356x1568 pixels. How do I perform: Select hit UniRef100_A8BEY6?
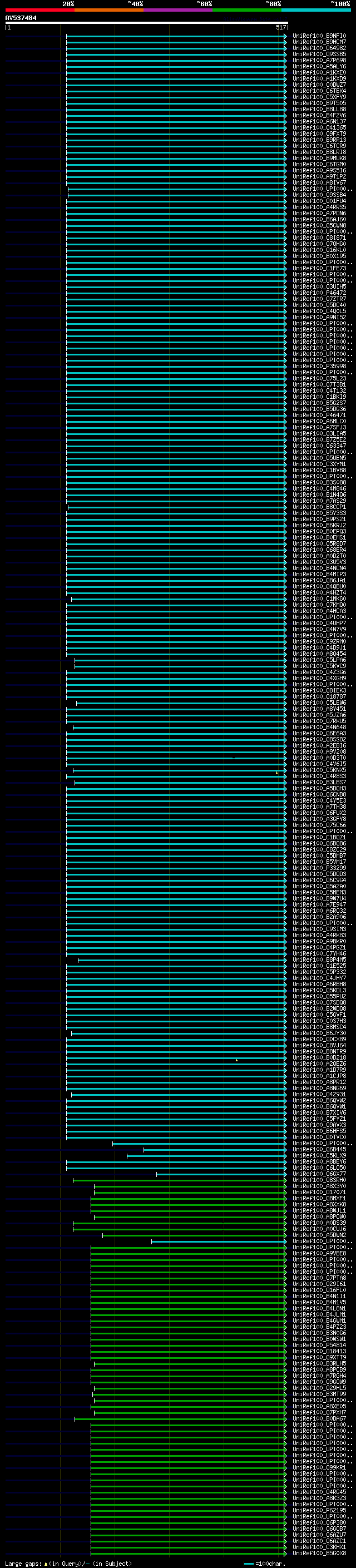pos(319,1161)
